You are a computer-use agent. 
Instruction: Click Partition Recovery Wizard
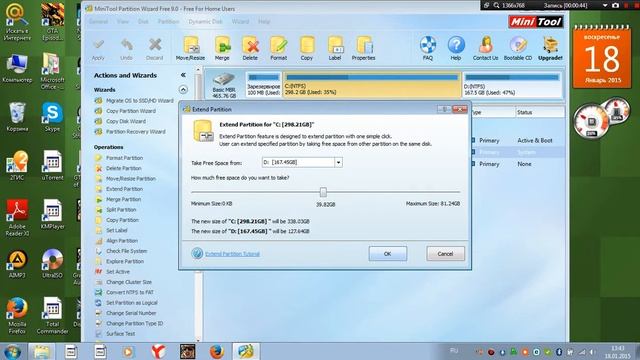[x=136, y=132]
